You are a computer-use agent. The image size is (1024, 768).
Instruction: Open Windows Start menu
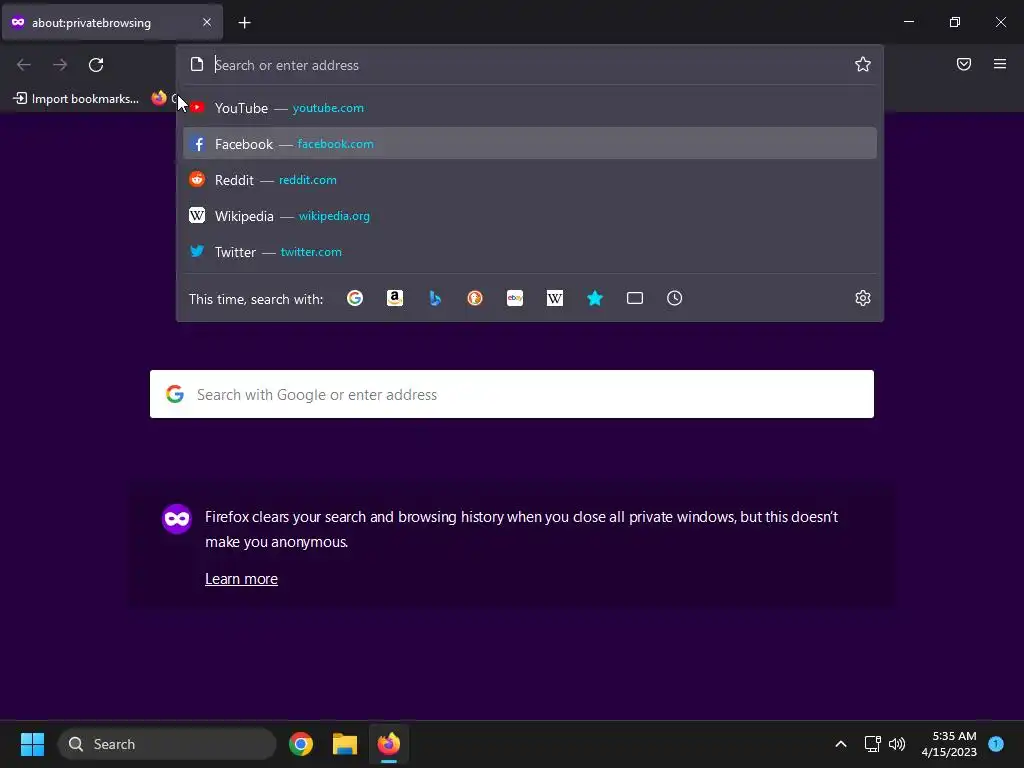click(32, 744)
